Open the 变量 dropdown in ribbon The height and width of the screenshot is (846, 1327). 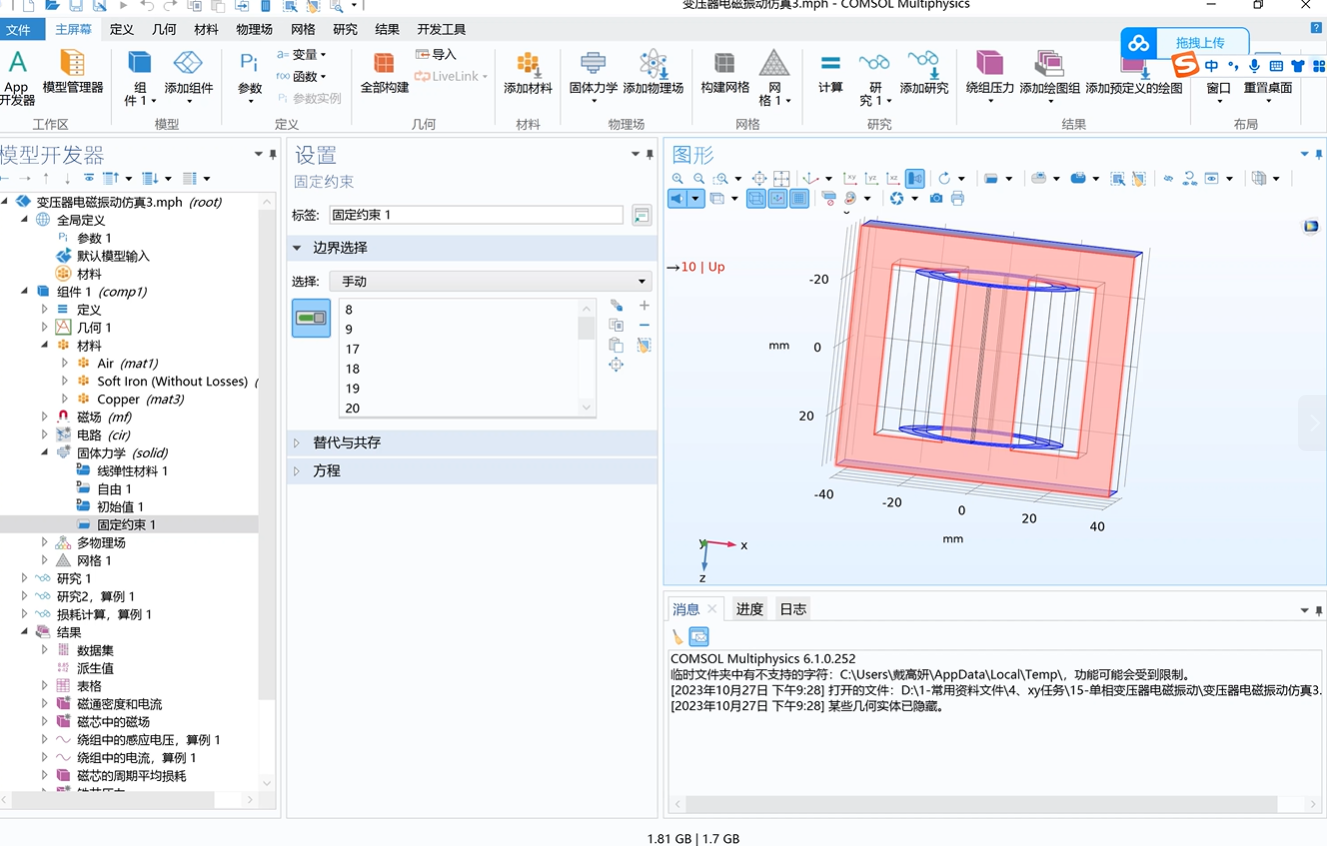[x=302, y=55]
